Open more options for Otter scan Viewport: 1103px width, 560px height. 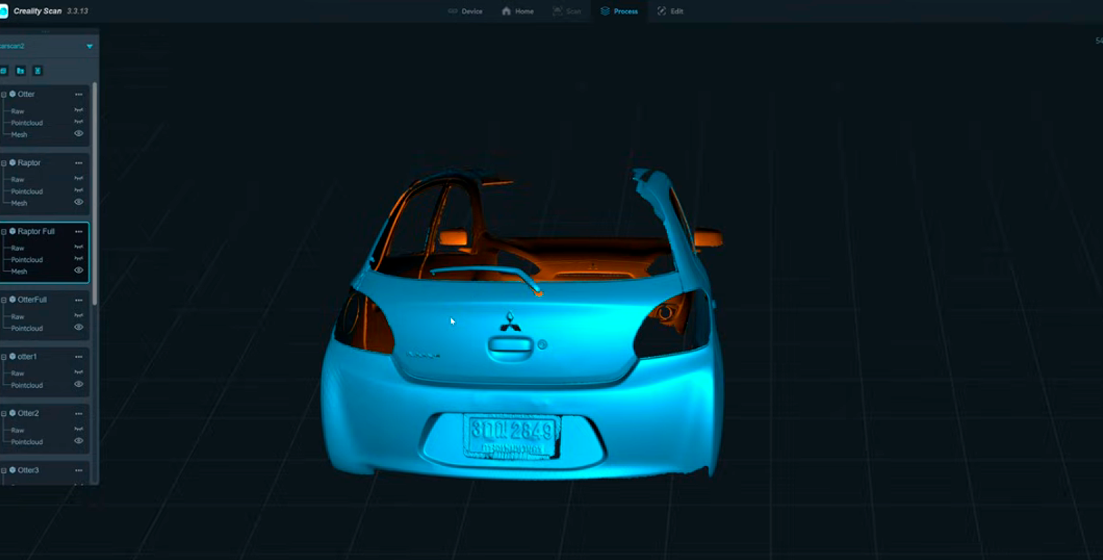(79, 94)
